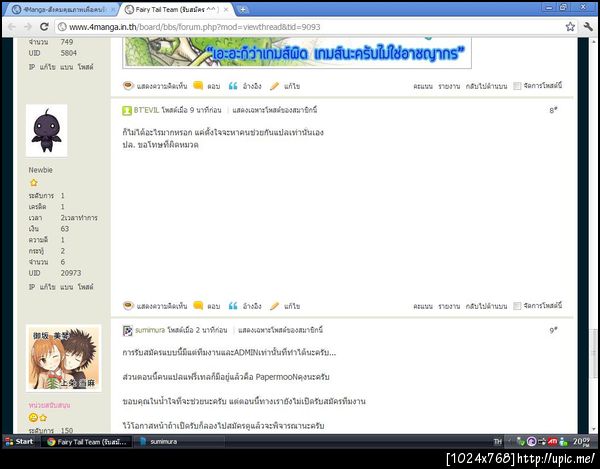The width and height of the screenshot is (600, 469).
Task: Click the user icon beside BT'EVIL
Action: [127, 111]
